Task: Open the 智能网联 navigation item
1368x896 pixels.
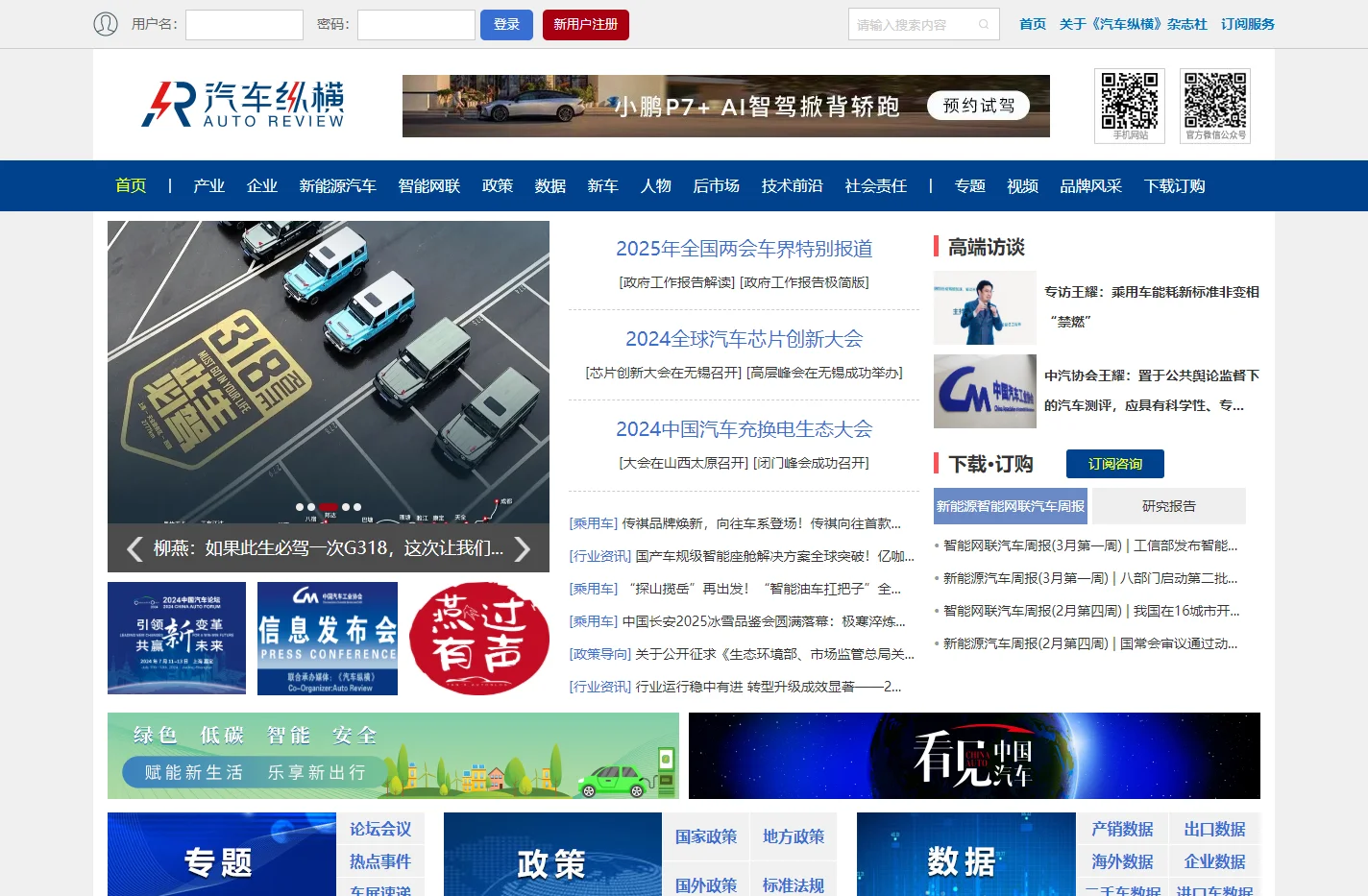Action: 429,185
